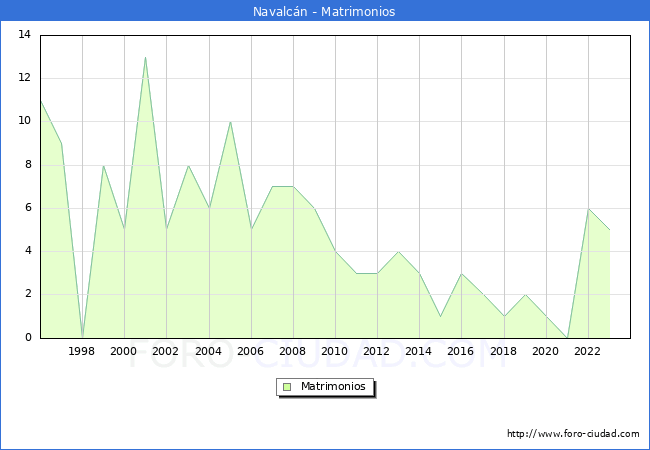
Task: Click the 2014 label on x-axis
Action: tap(418, 352)
